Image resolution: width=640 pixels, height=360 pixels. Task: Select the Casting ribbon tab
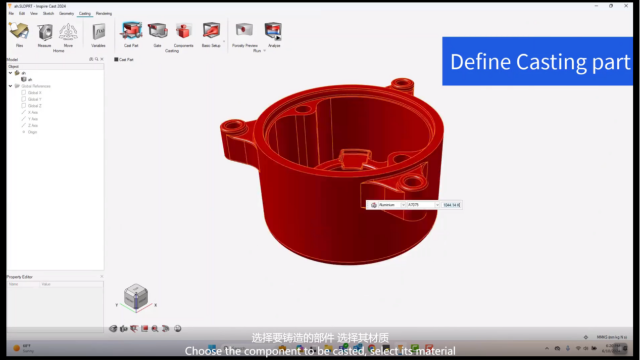pyautogui.click(x=85, y=13)
